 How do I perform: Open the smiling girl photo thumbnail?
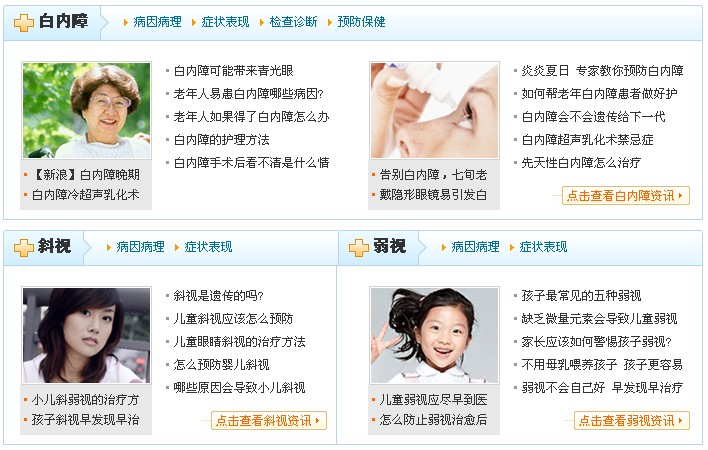click(434, 335)
